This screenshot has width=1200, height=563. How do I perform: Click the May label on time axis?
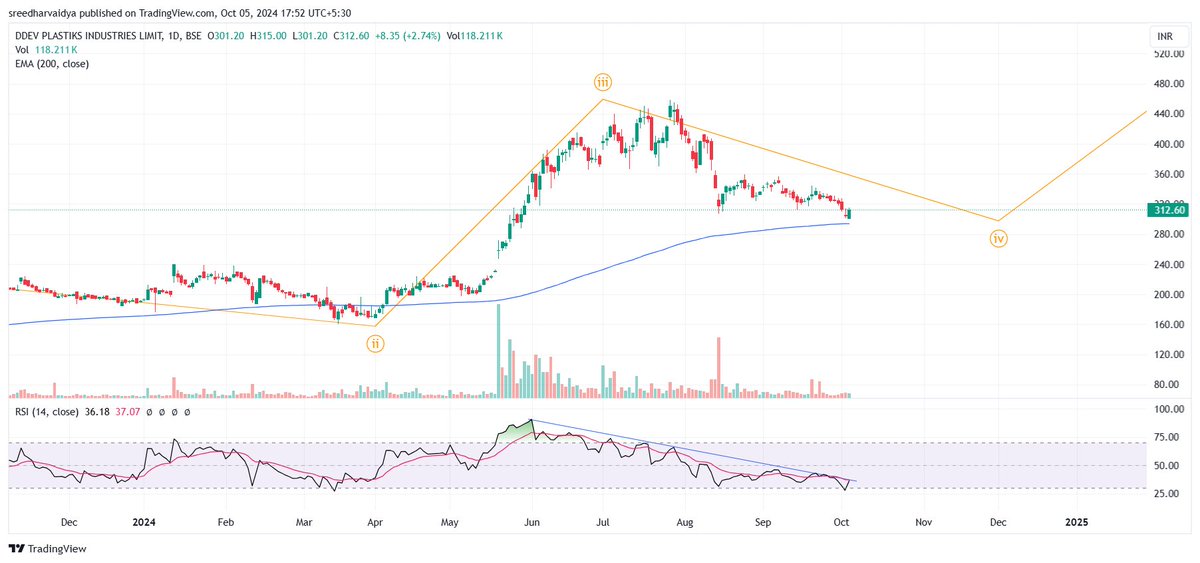pyautogui.click(x=450, y=522)
